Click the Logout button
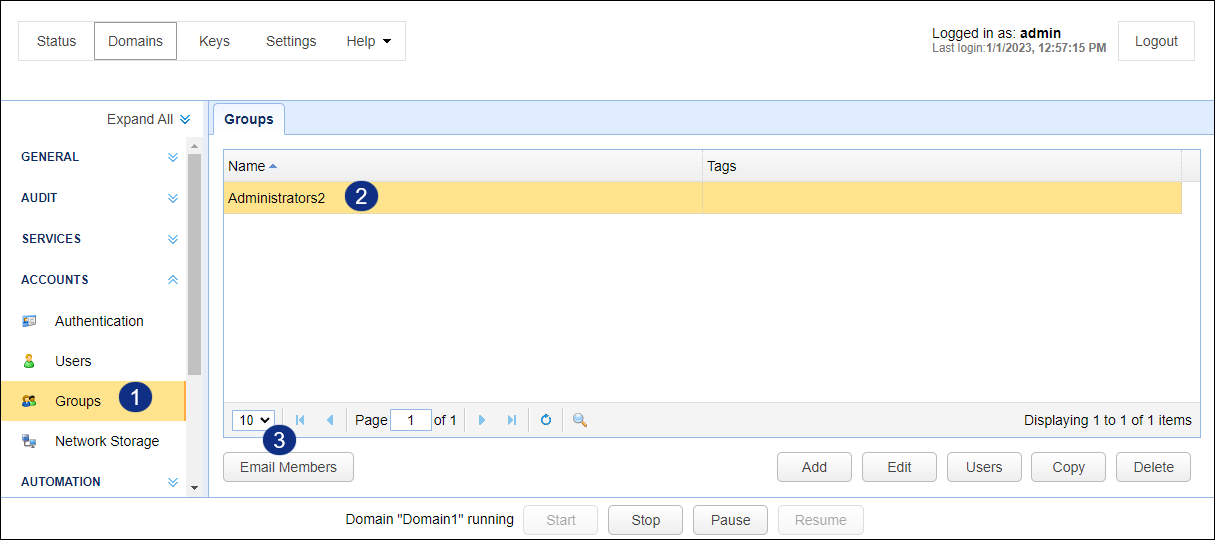 [x=1156, y=41]
